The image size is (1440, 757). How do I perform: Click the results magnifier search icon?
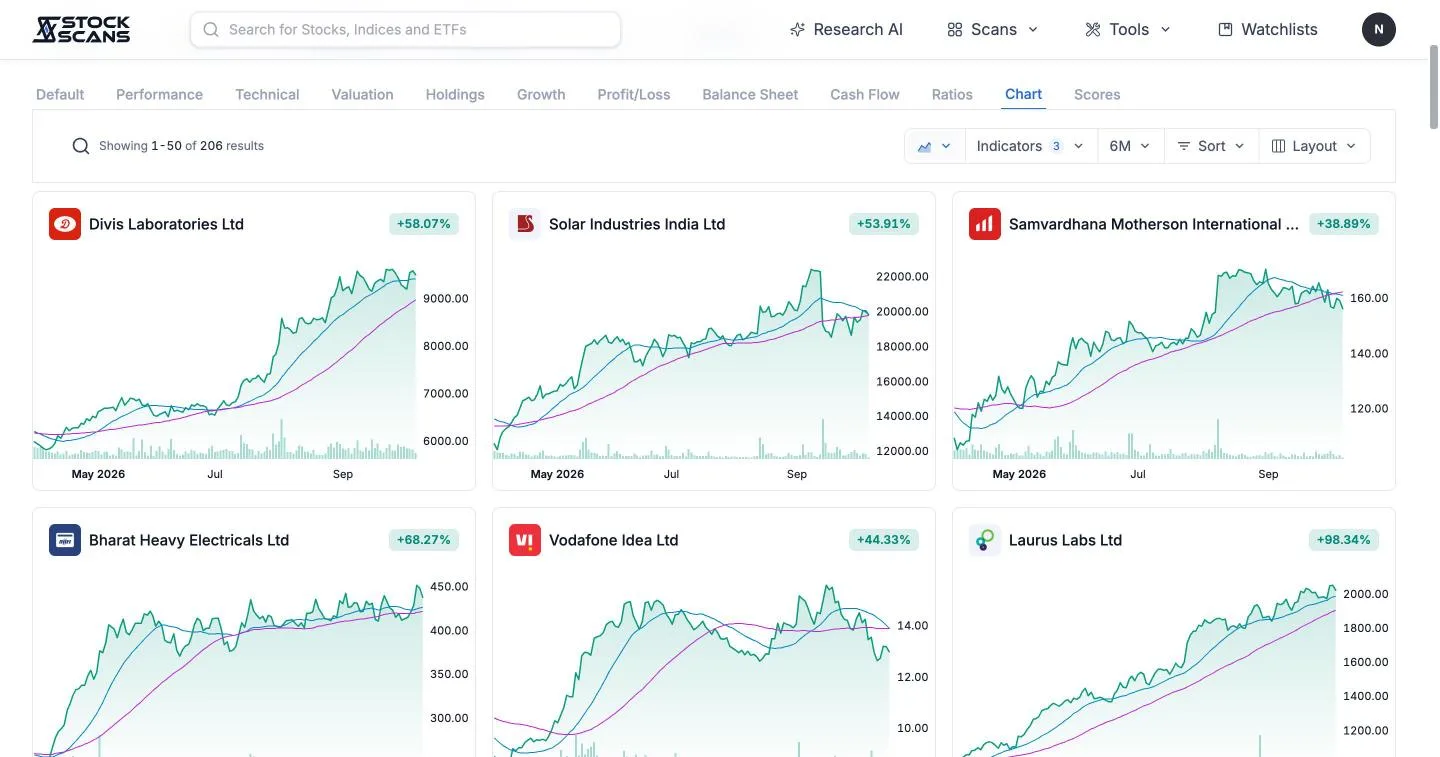coord(81,146)
